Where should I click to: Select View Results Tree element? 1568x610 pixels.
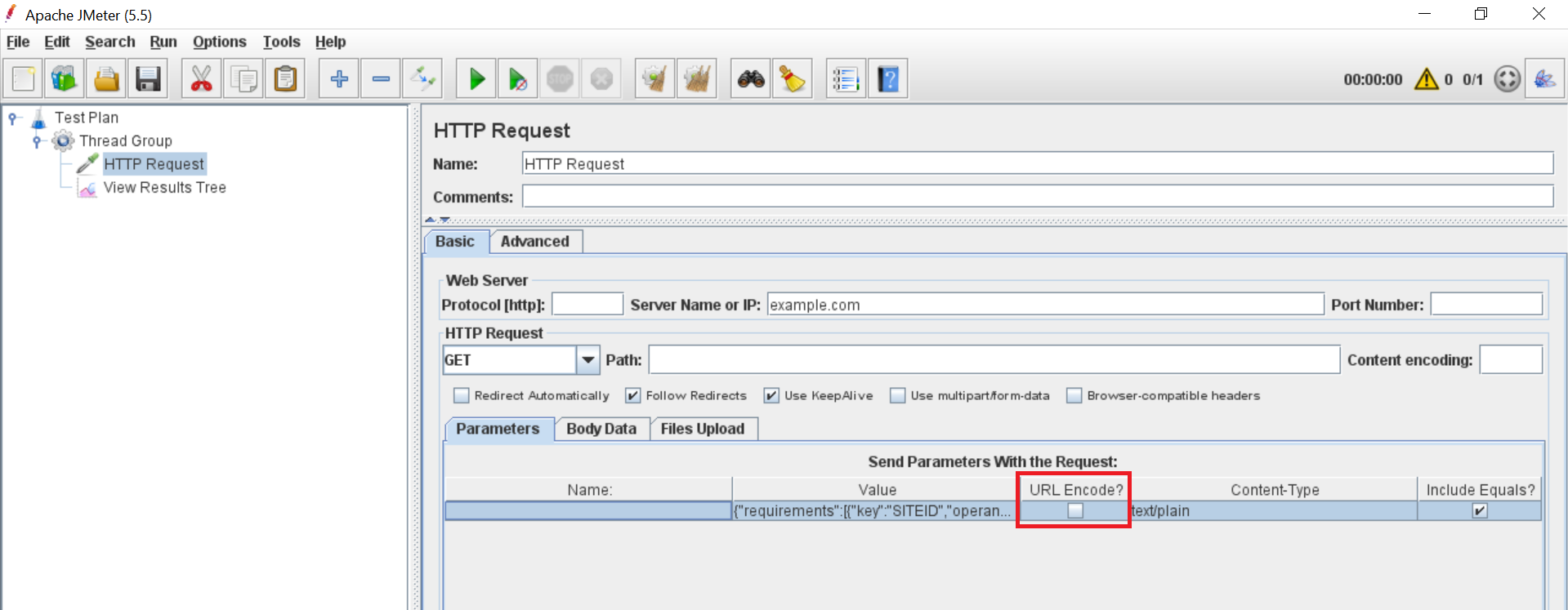tap(165, 188)
